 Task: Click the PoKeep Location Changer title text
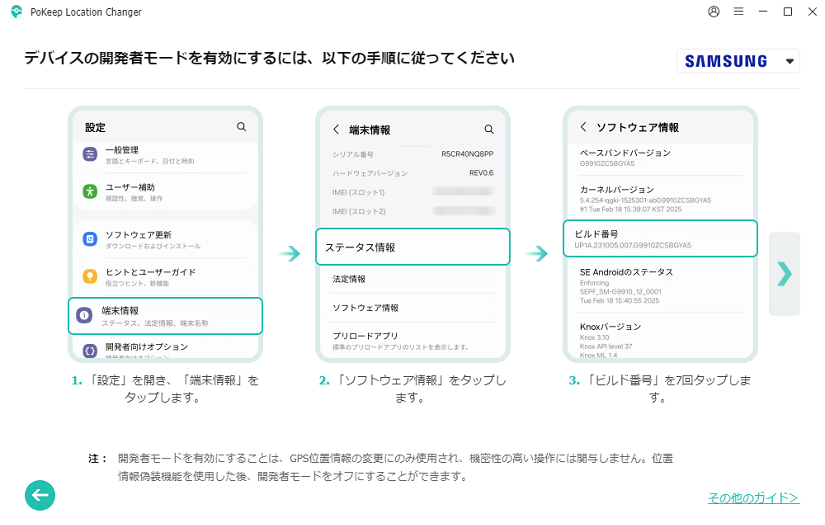coord(86,12)
